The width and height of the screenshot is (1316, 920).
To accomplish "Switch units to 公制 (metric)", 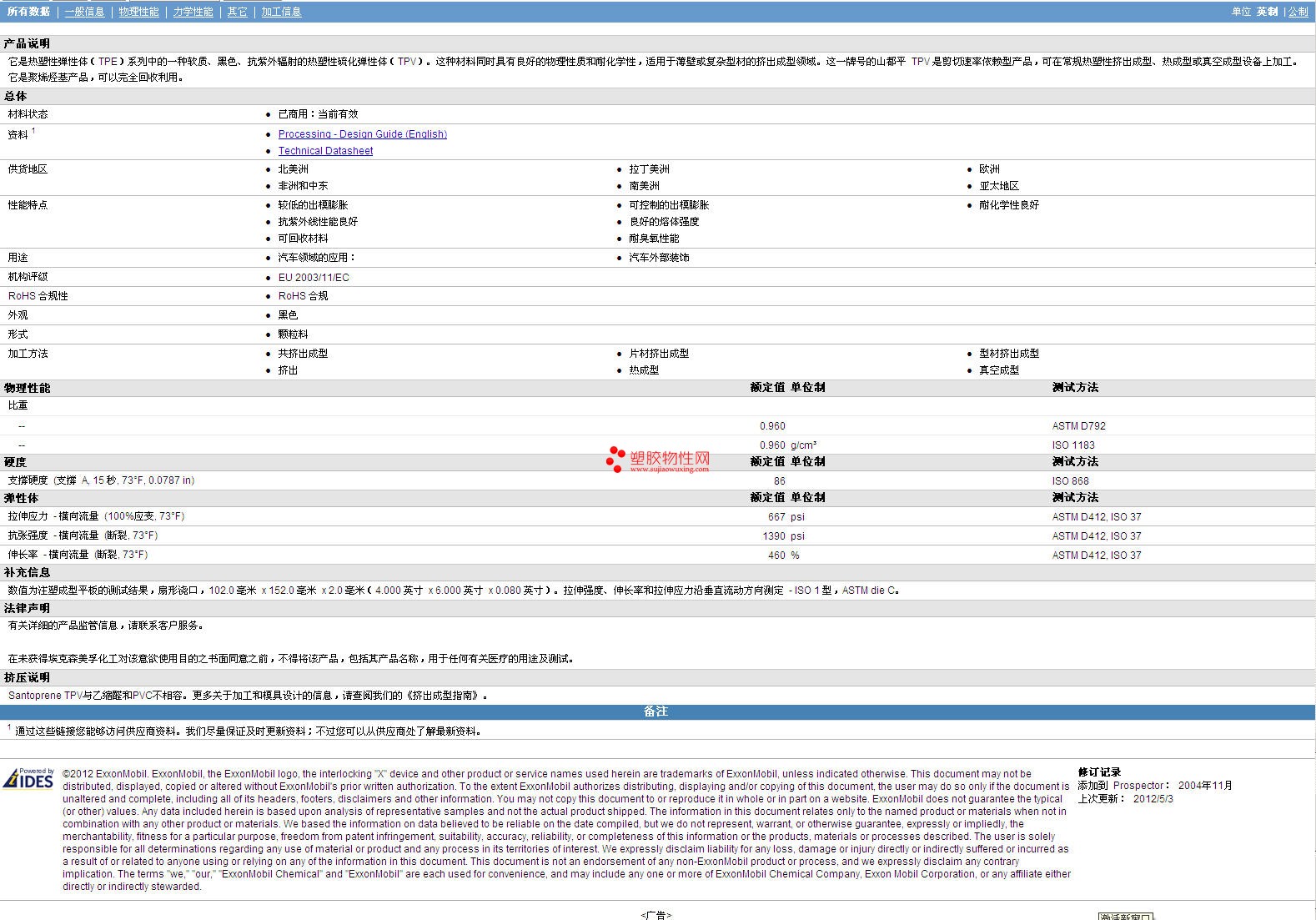I will [x=1298, y=12].
